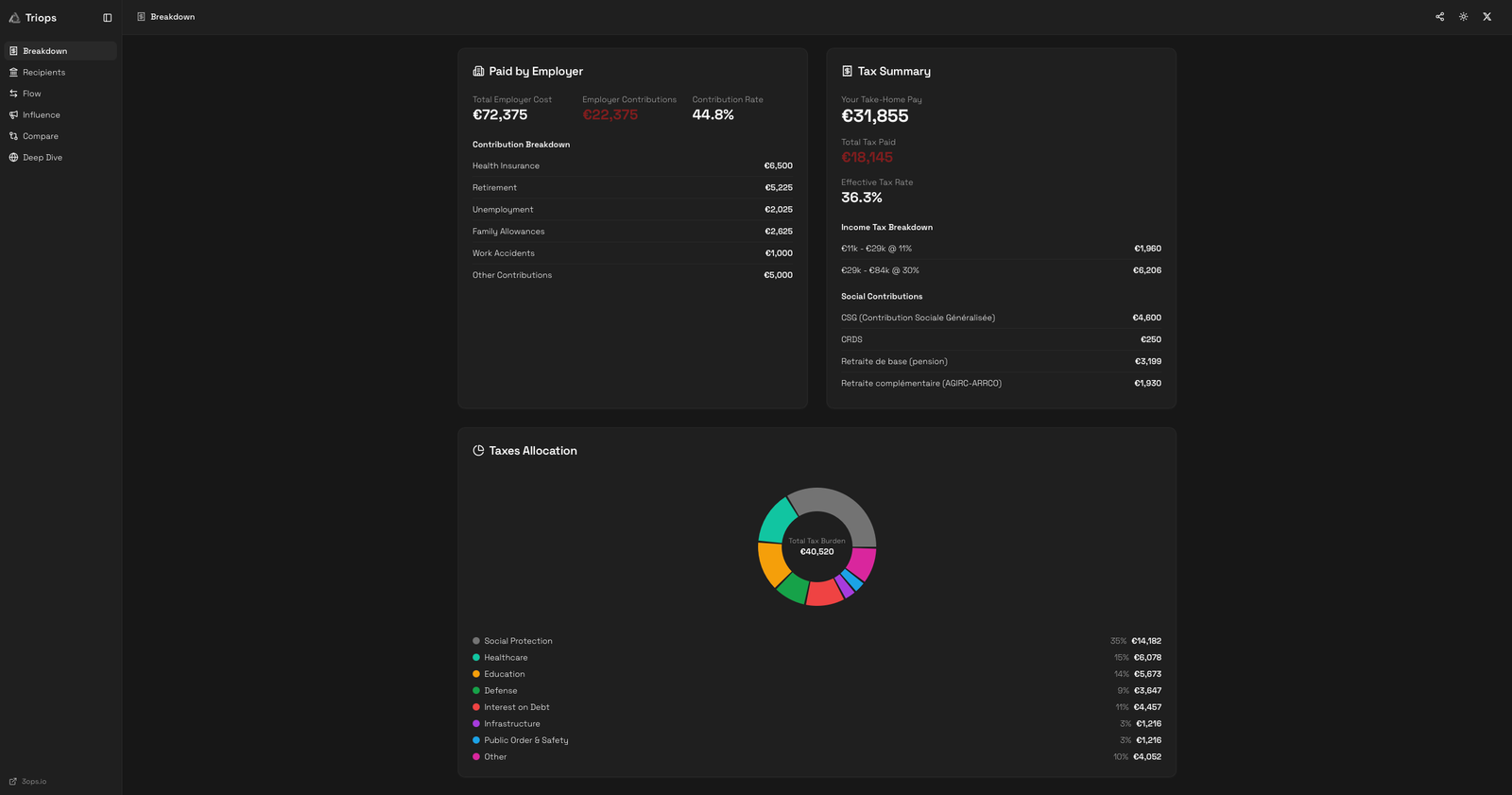
Task: Select Breakdown in the sidebar
Action: 44,51
